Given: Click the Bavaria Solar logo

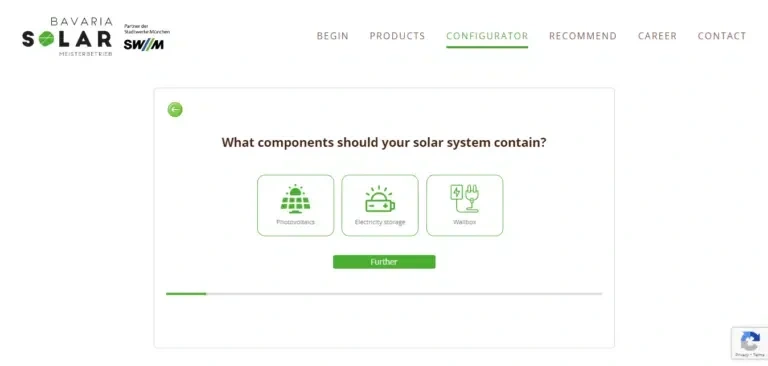Looking at the screenshot, I should [67, 37].
